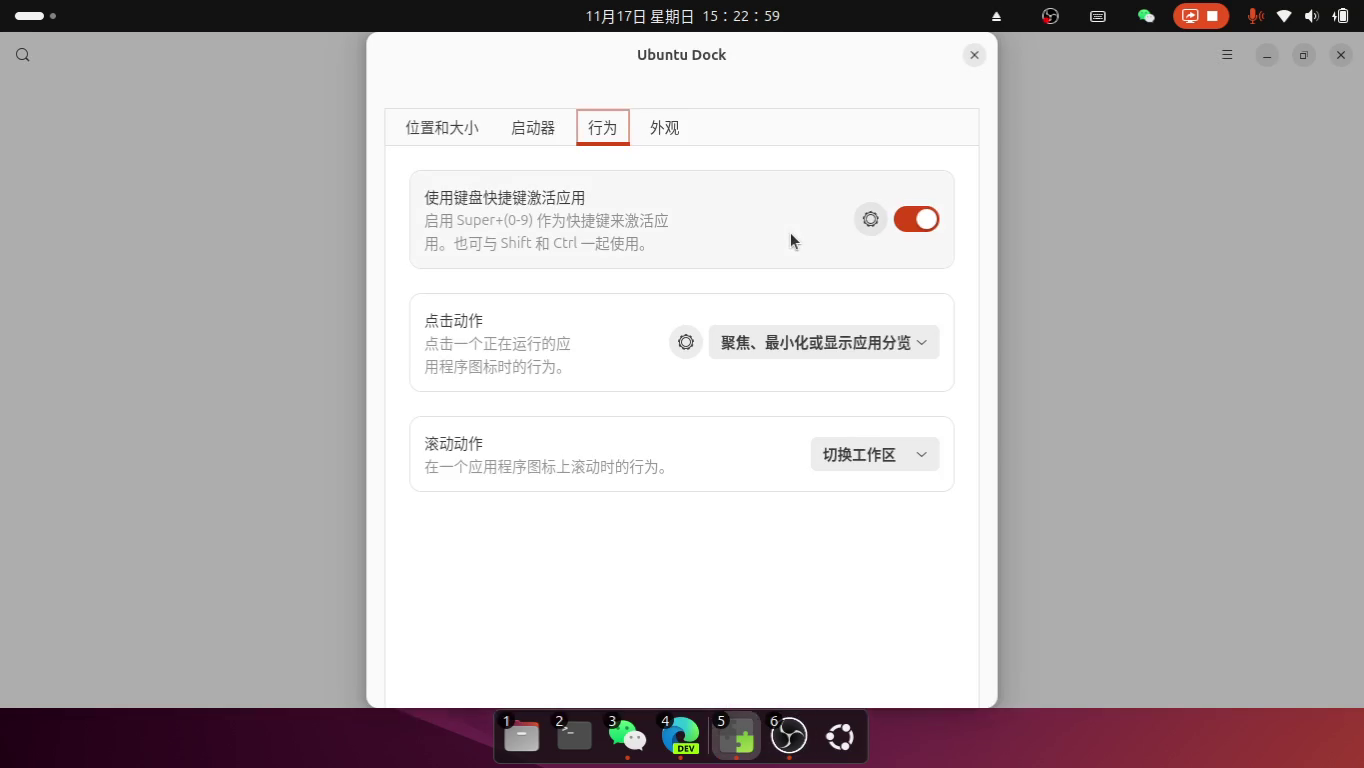1364x768 pixels.
Task: Open the hamburger menu in the background window
Action: (1227, 55)
